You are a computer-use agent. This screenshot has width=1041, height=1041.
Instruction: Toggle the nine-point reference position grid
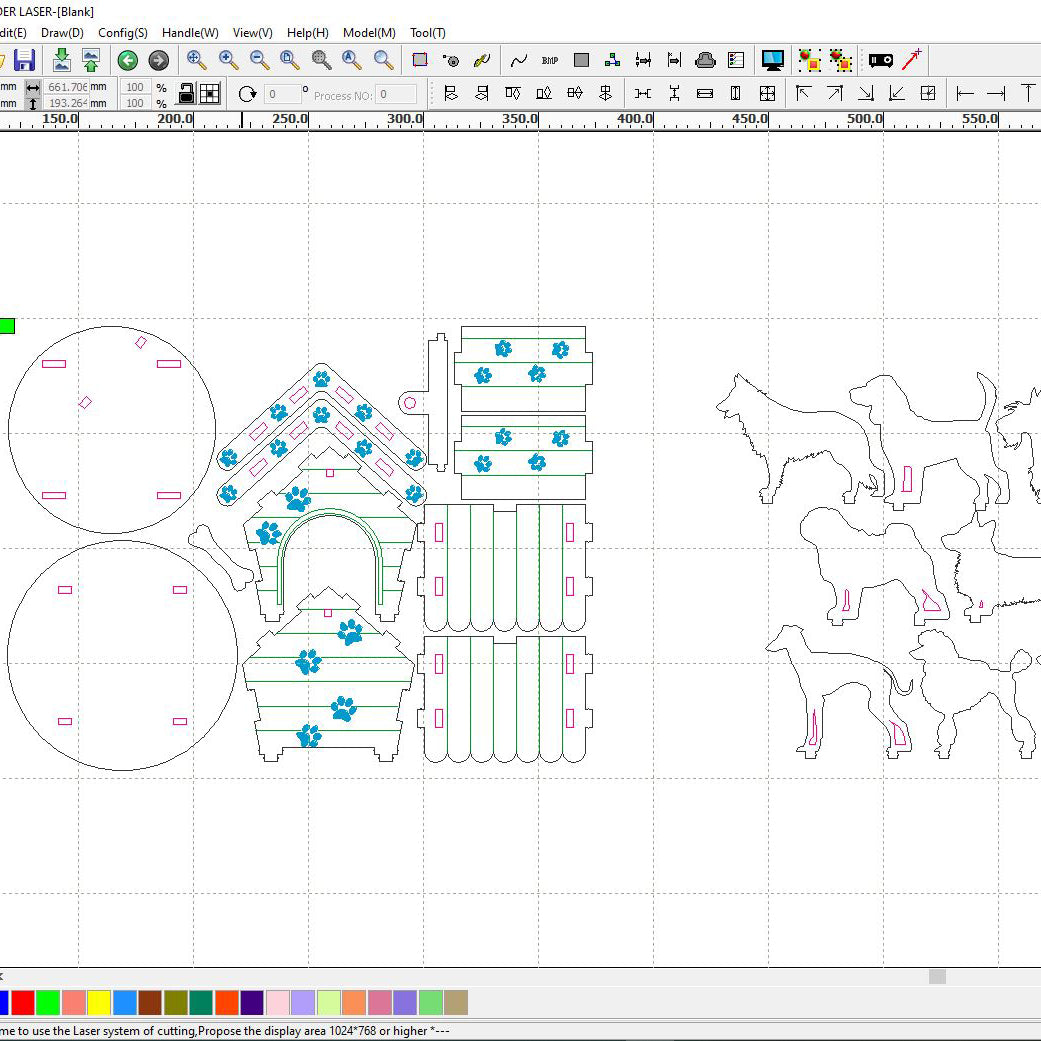(210, 94)
